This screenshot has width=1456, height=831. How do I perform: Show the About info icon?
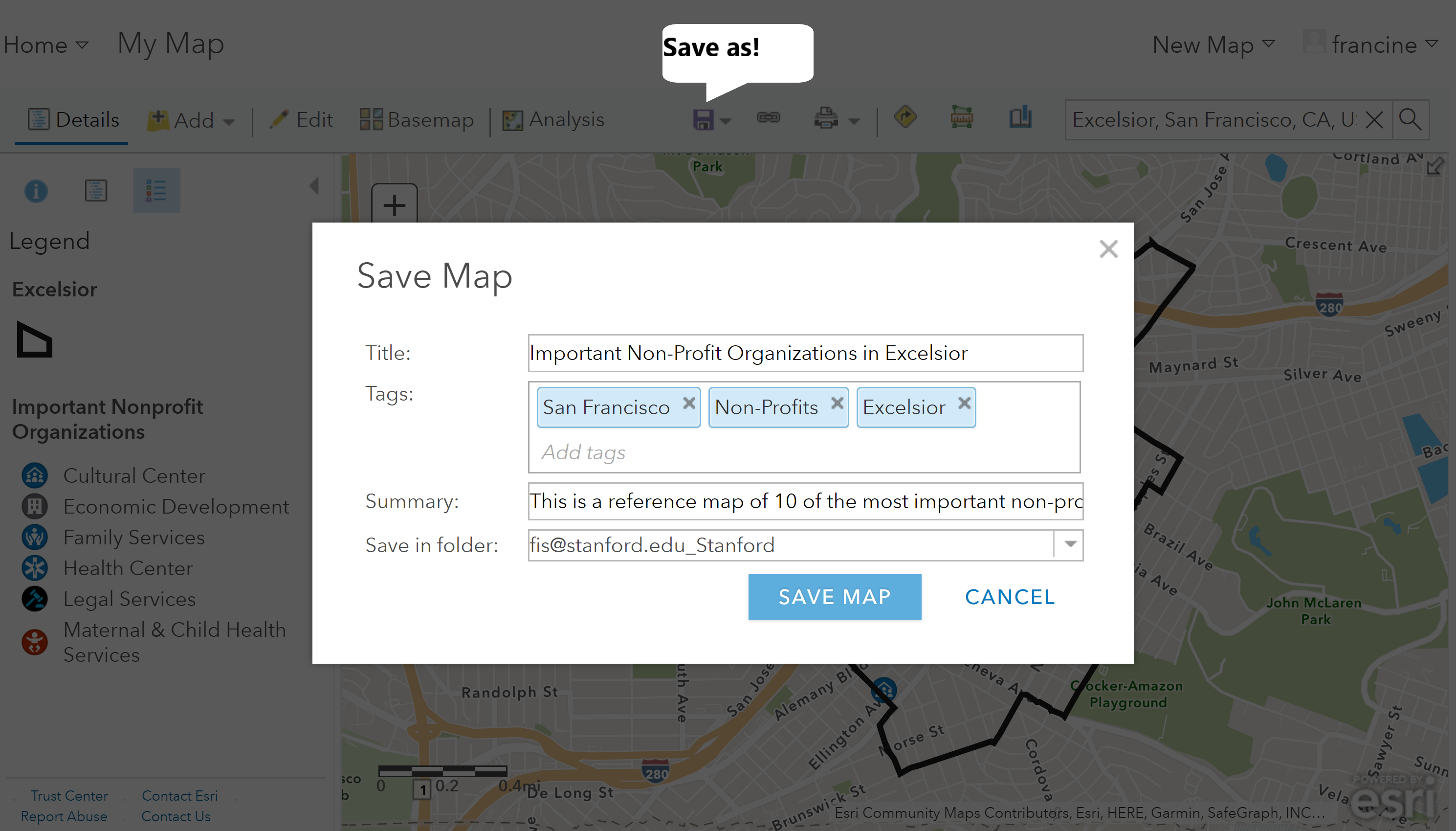(36, 191)
